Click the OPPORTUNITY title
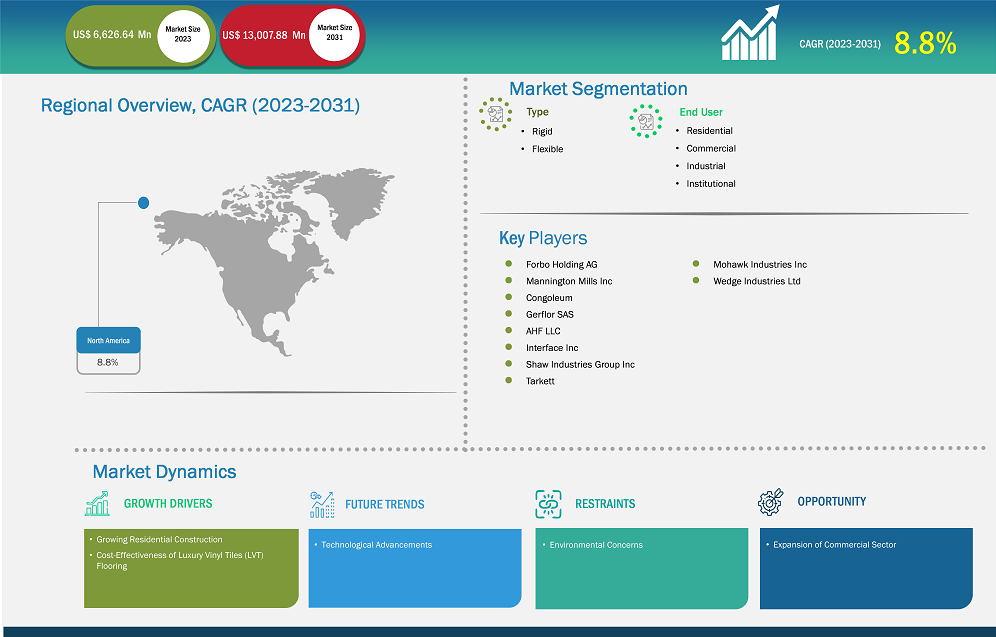The width and height of the screenshot is (996, 637). point(831,502)
